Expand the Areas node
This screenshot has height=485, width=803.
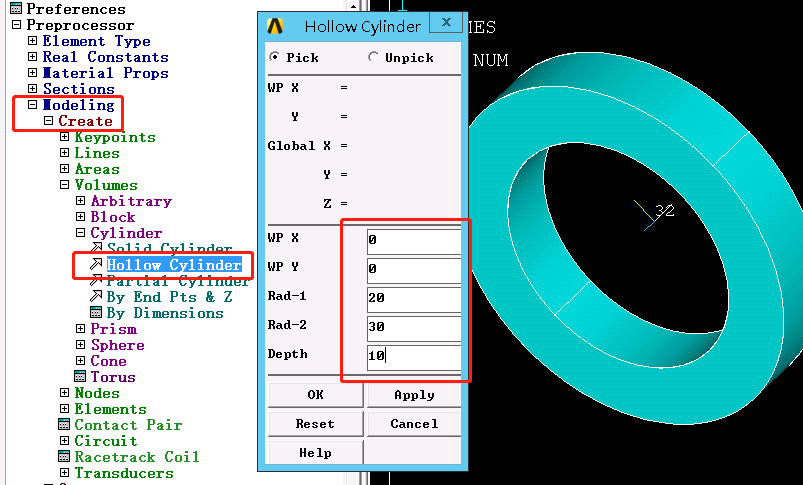[x=64, y=168]
